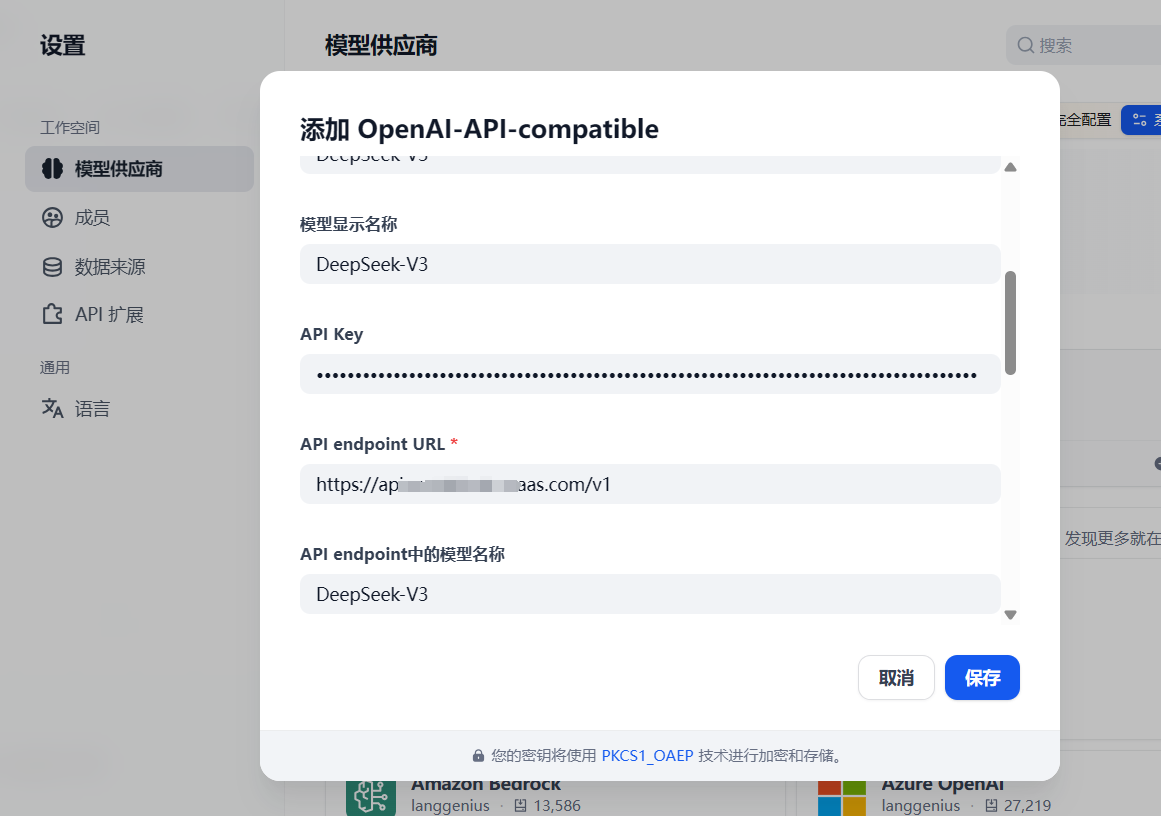This screenshot has height=816, width=1161.
Task: Click the Amazon Bedrock card title
Action: (x=486, y=784)
